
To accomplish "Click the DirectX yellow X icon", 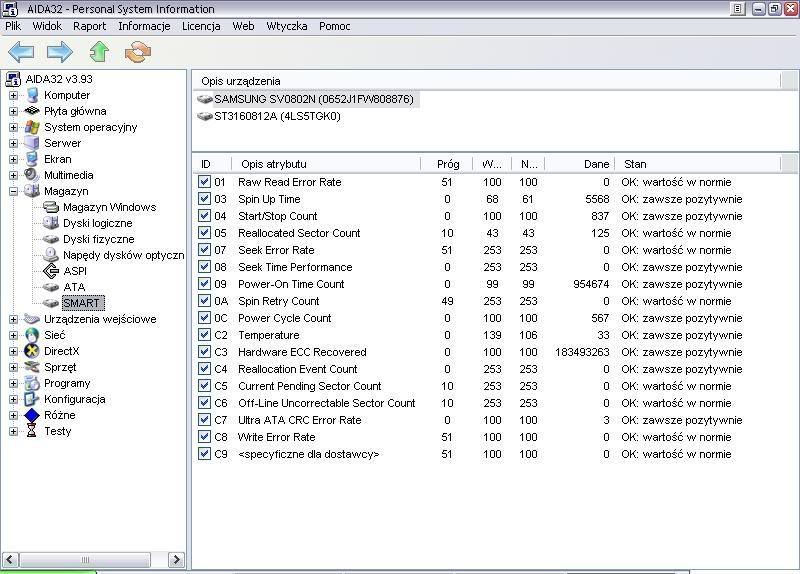I will point(32,351).
